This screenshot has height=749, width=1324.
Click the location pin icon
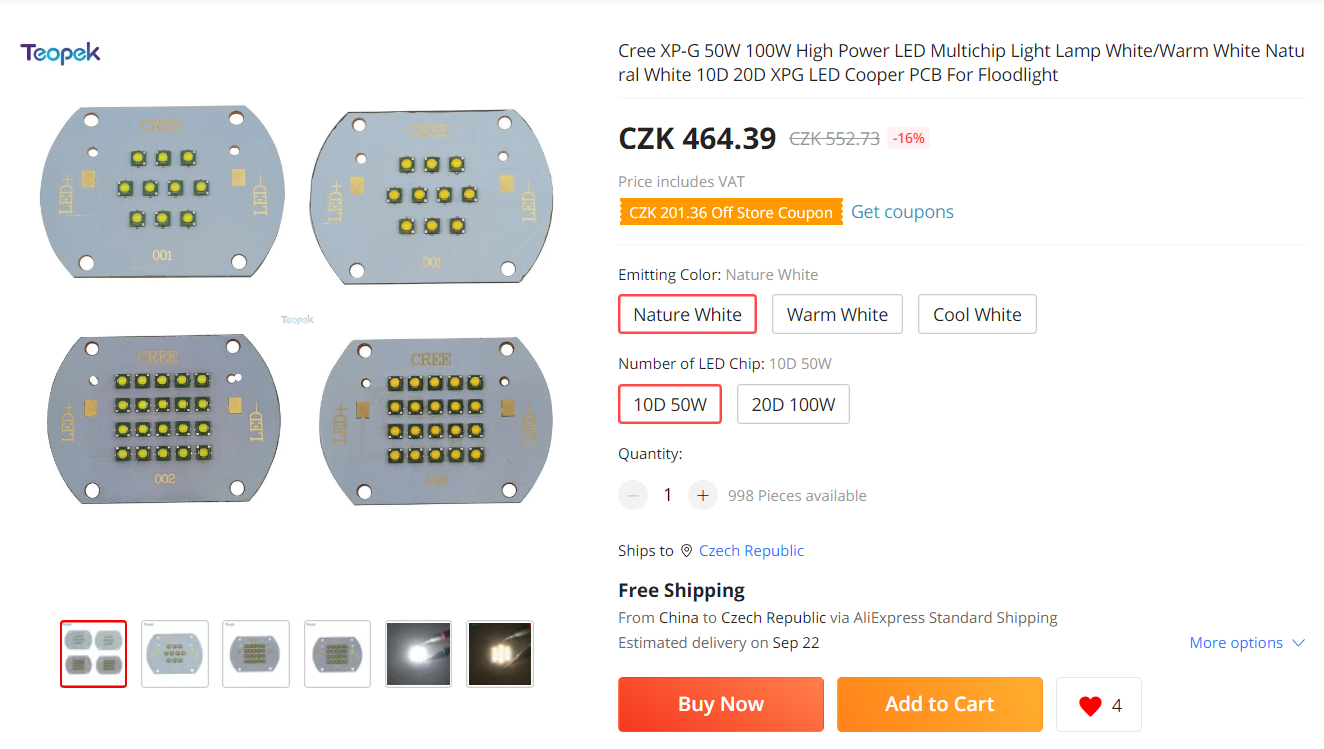tap(686, 551)
